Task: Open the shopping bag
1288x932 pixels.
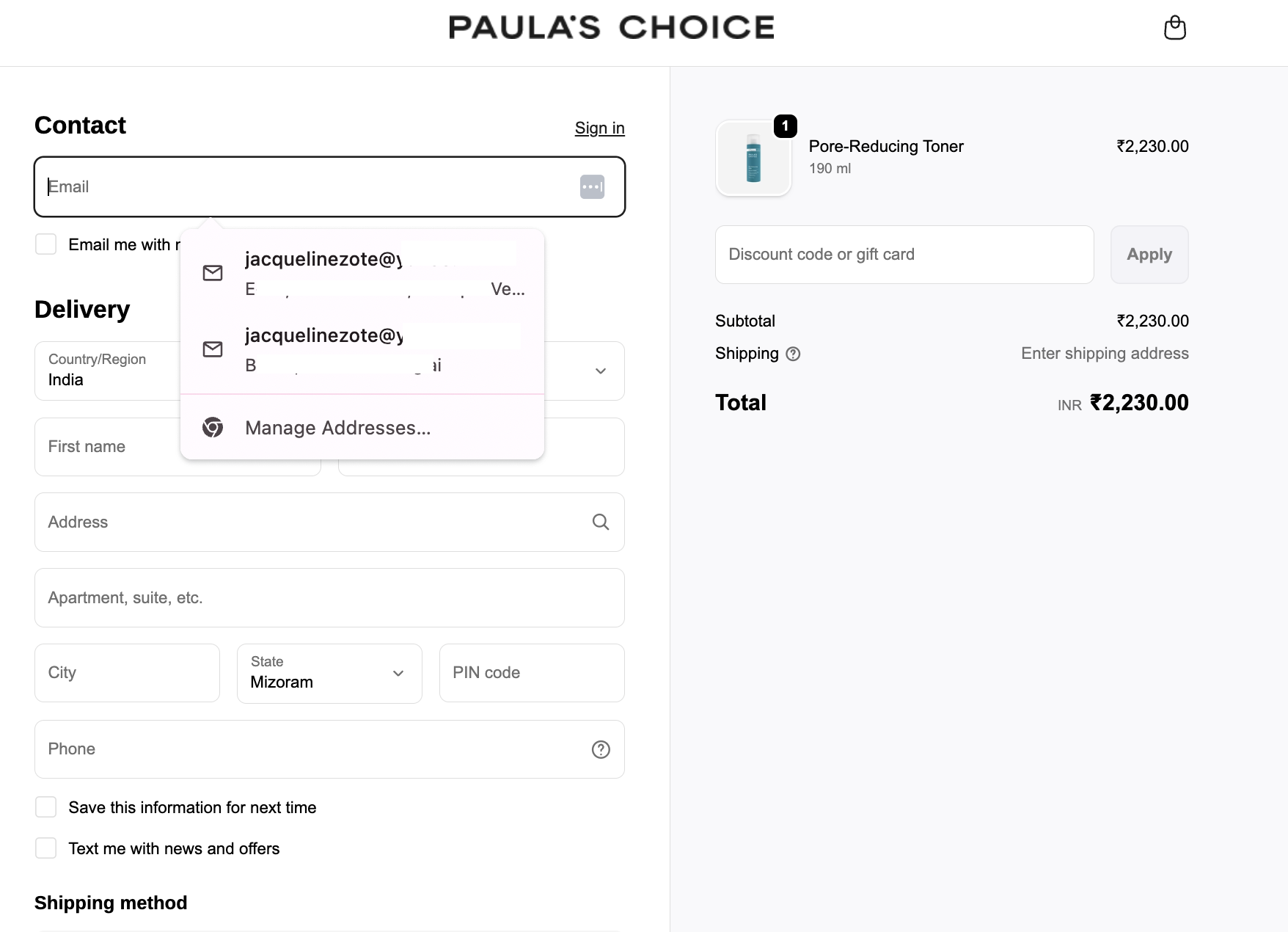Action: (1174, 27)
